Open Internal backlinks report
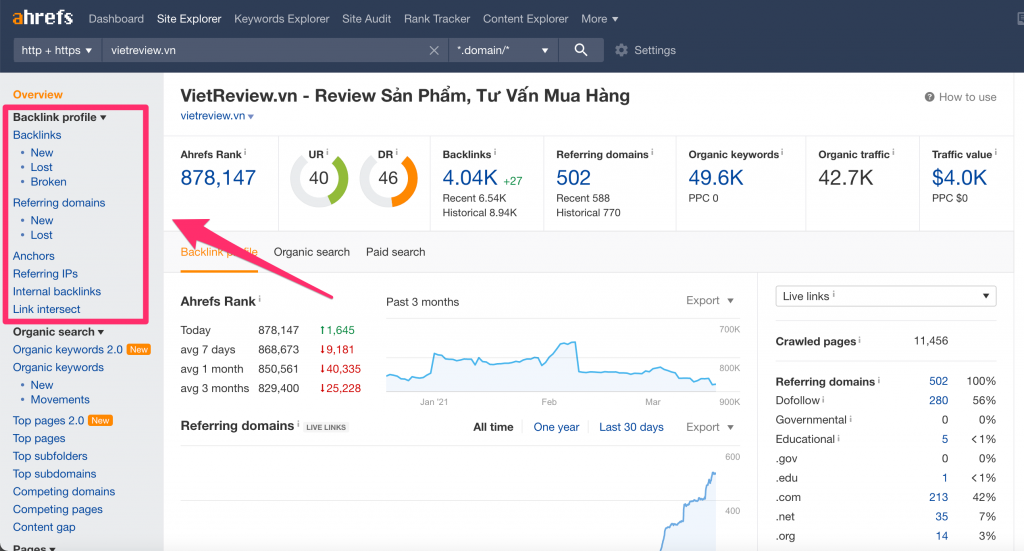Viewport: 1024px width, 551px height. (57, 292)
